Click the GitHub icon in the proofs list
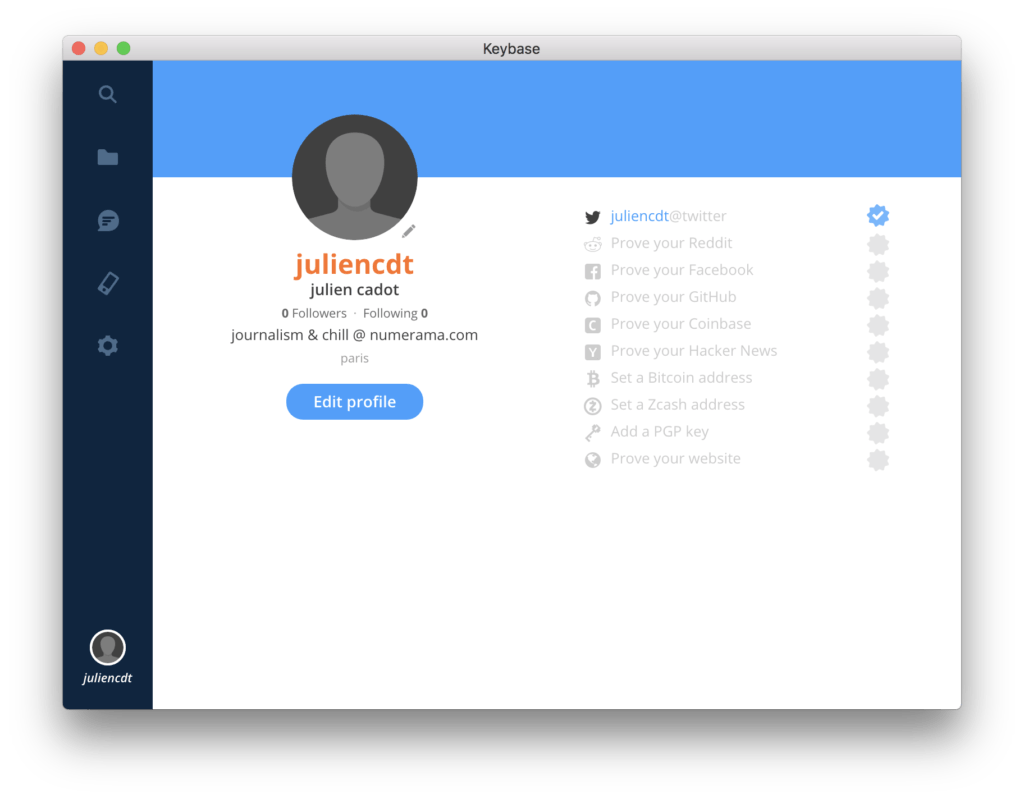Image resolution: width=1024 pixels, height=799 pixels. coord(592,297)
